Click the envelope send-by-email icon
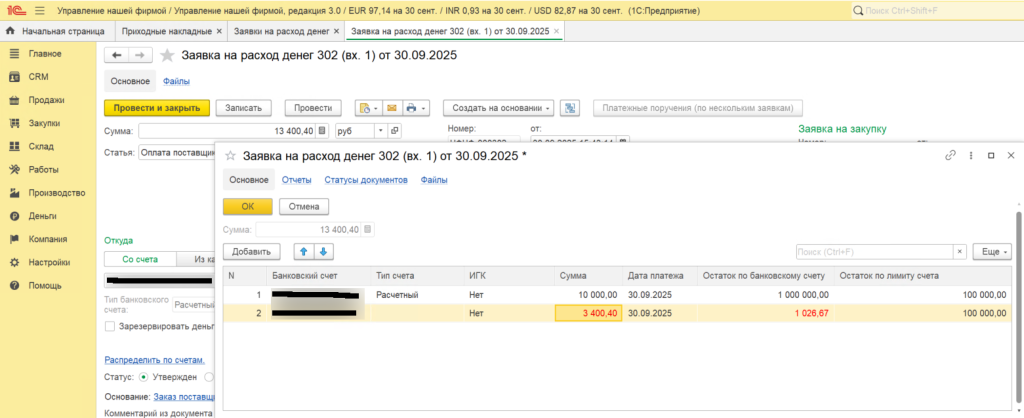 point(392,108)
